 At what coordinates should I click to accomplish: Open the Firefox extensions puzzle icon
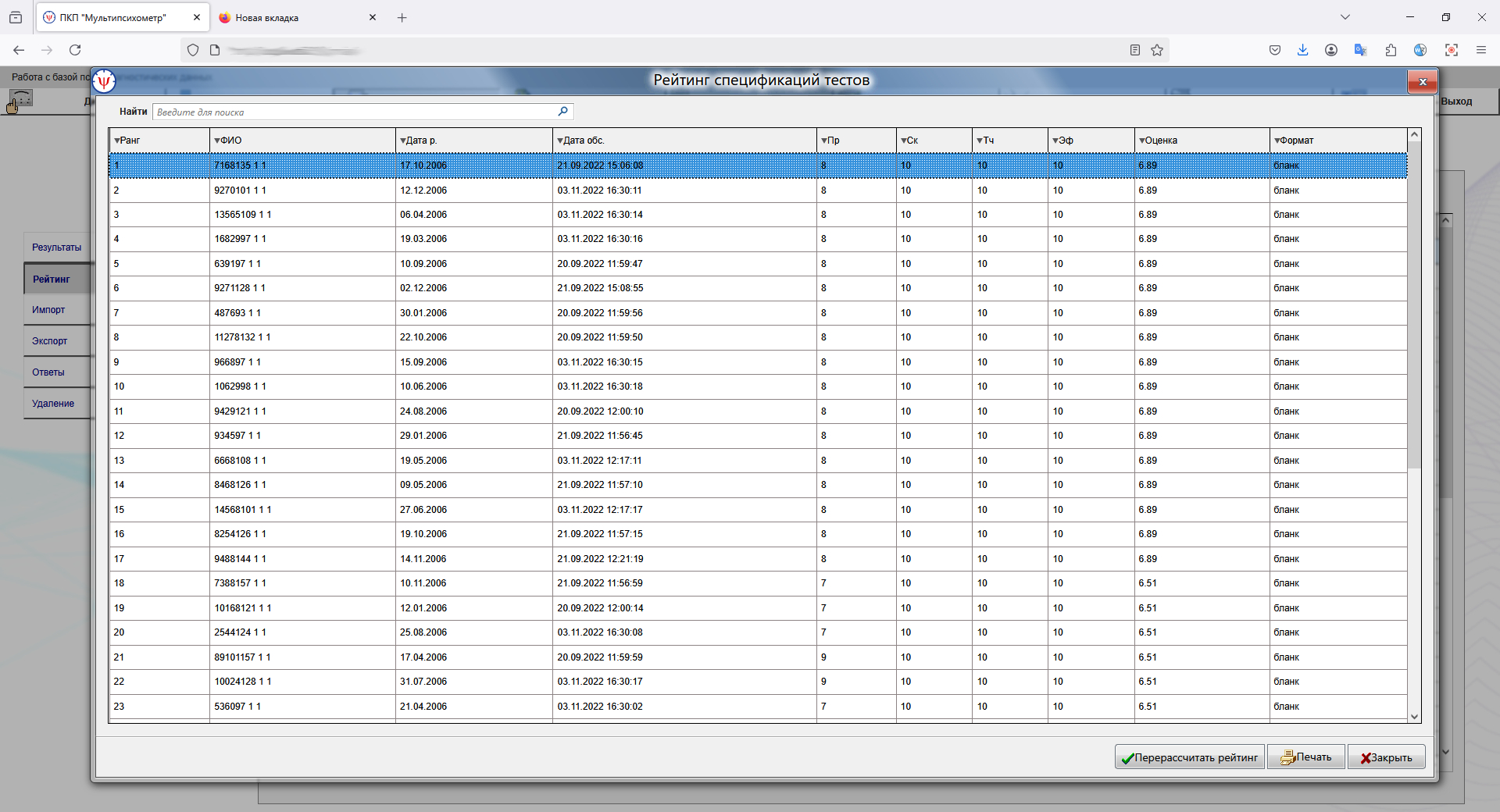tap(1391, 50)
